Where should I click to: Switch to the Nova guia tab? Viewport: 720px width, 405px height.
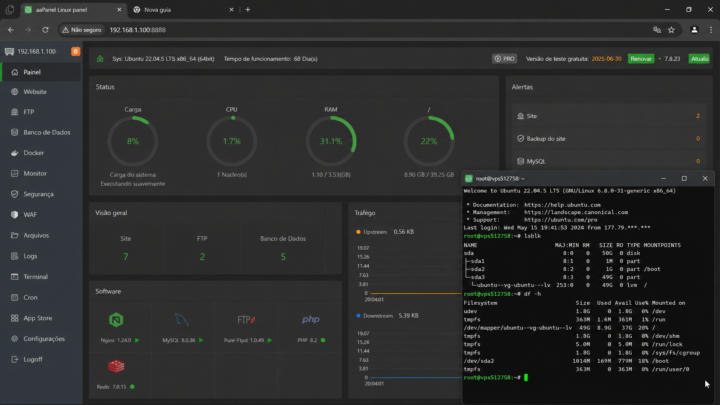(x=182, y=10)
